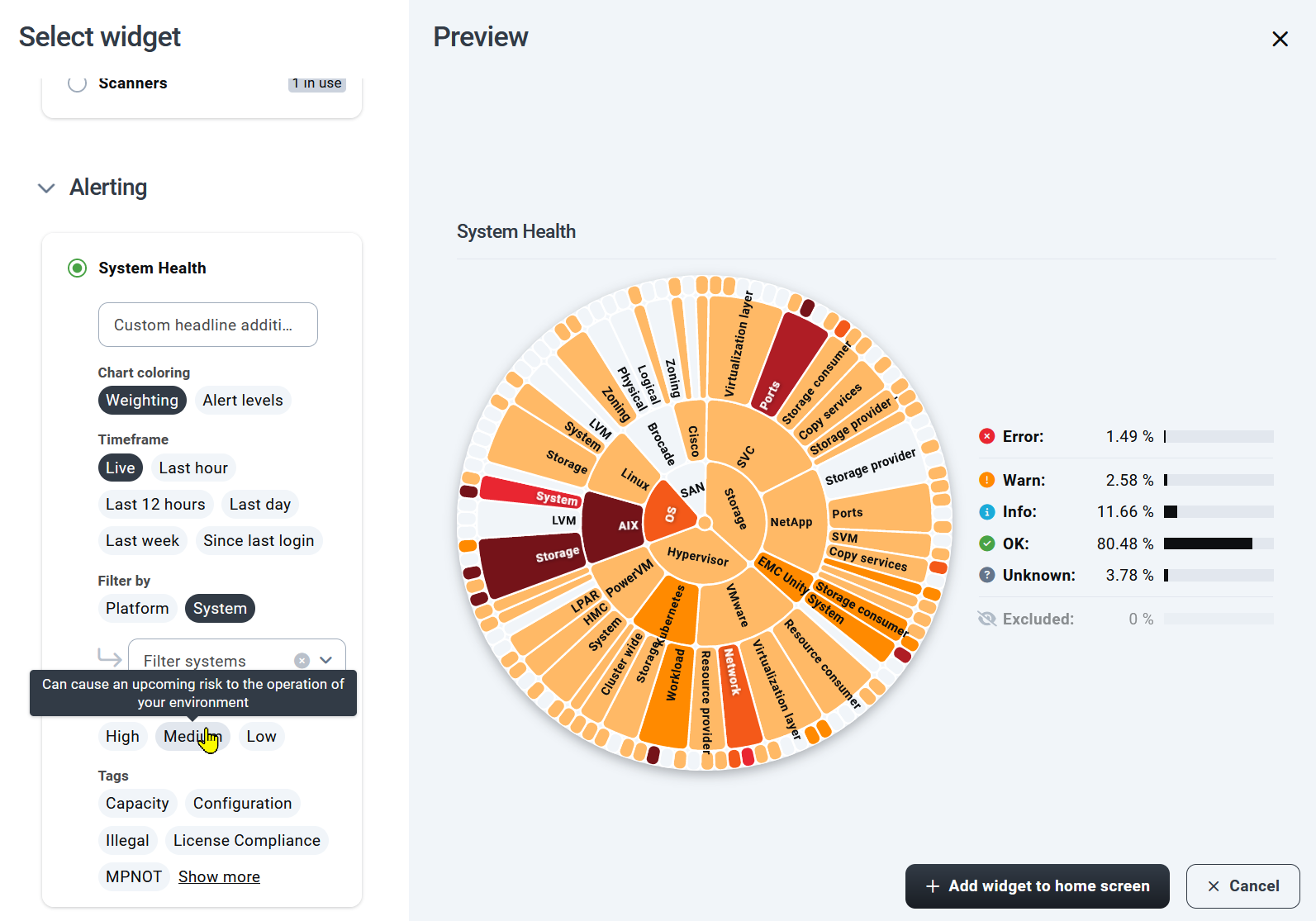Select the Scanners radio button
The height and width of the screenshot is (921, 1316).
(x=77, y=83)
